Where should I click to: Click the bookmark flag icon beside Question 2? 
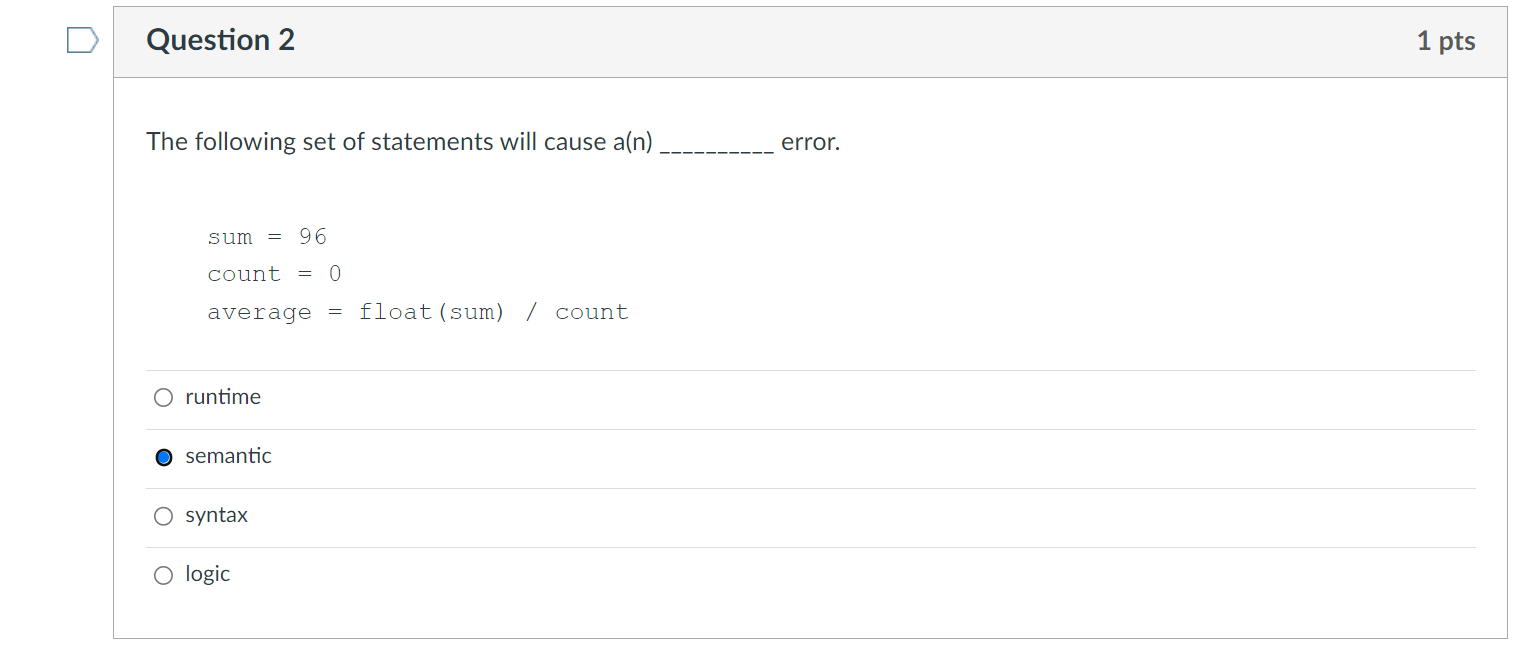[x=81, y=40]
